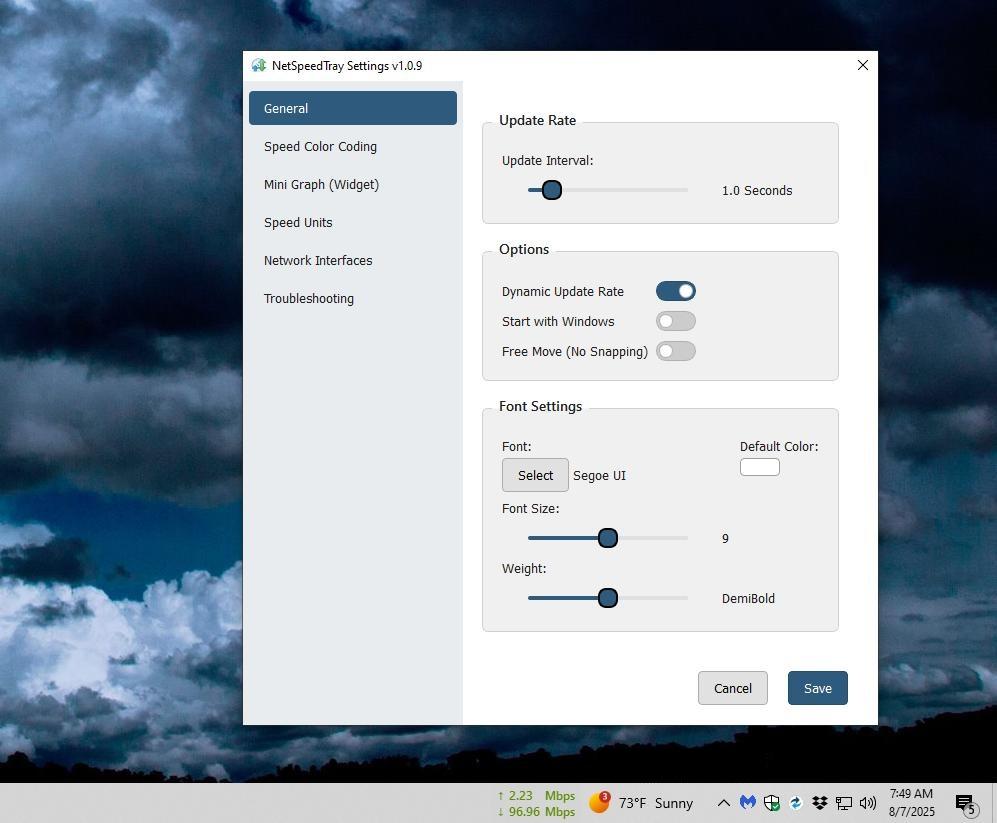Click the Malwarebytes tray icon
This screenshot has height=823, width=997.
click(748, 802)
